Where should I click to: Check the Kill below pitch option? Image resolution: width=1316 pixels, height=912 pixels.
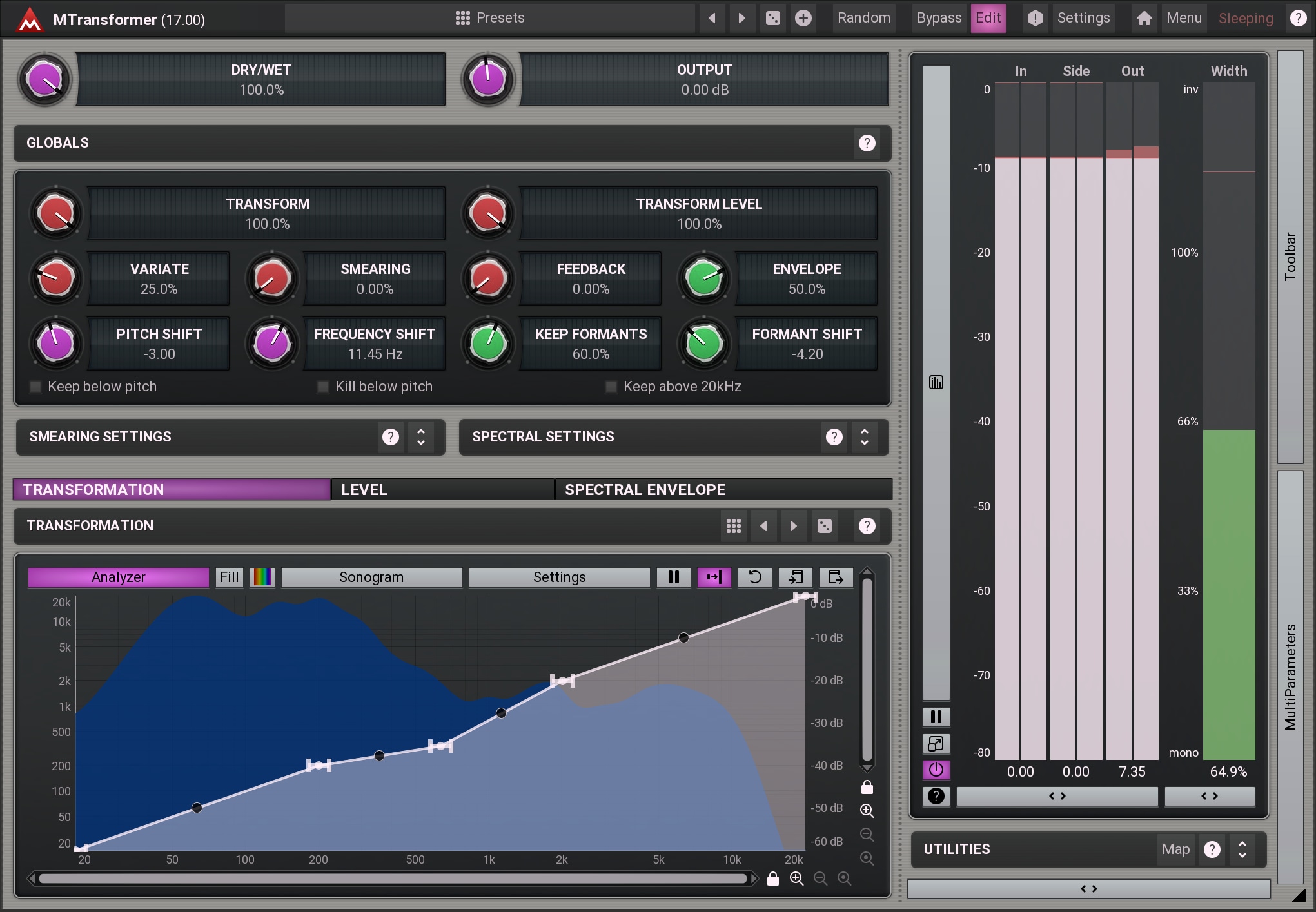(x=323, y=387)
